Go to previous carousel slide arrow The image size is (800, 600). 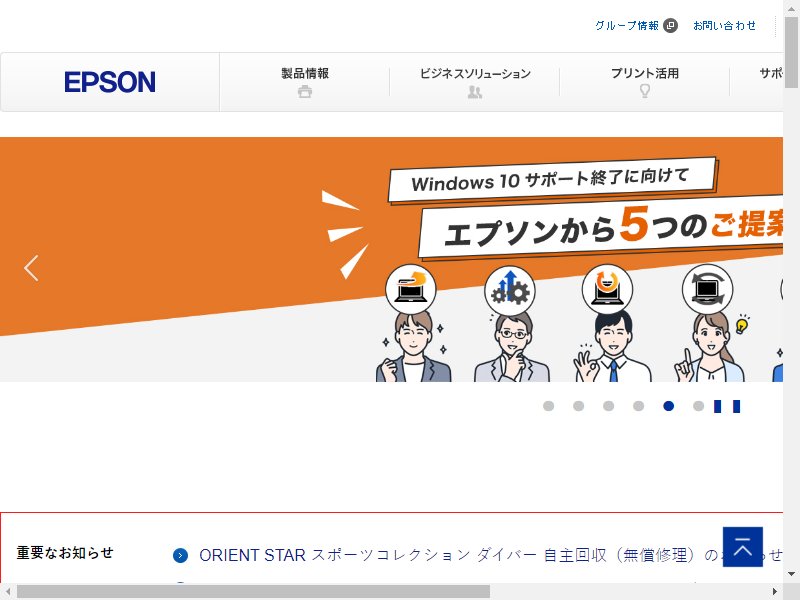pos(31,268)
